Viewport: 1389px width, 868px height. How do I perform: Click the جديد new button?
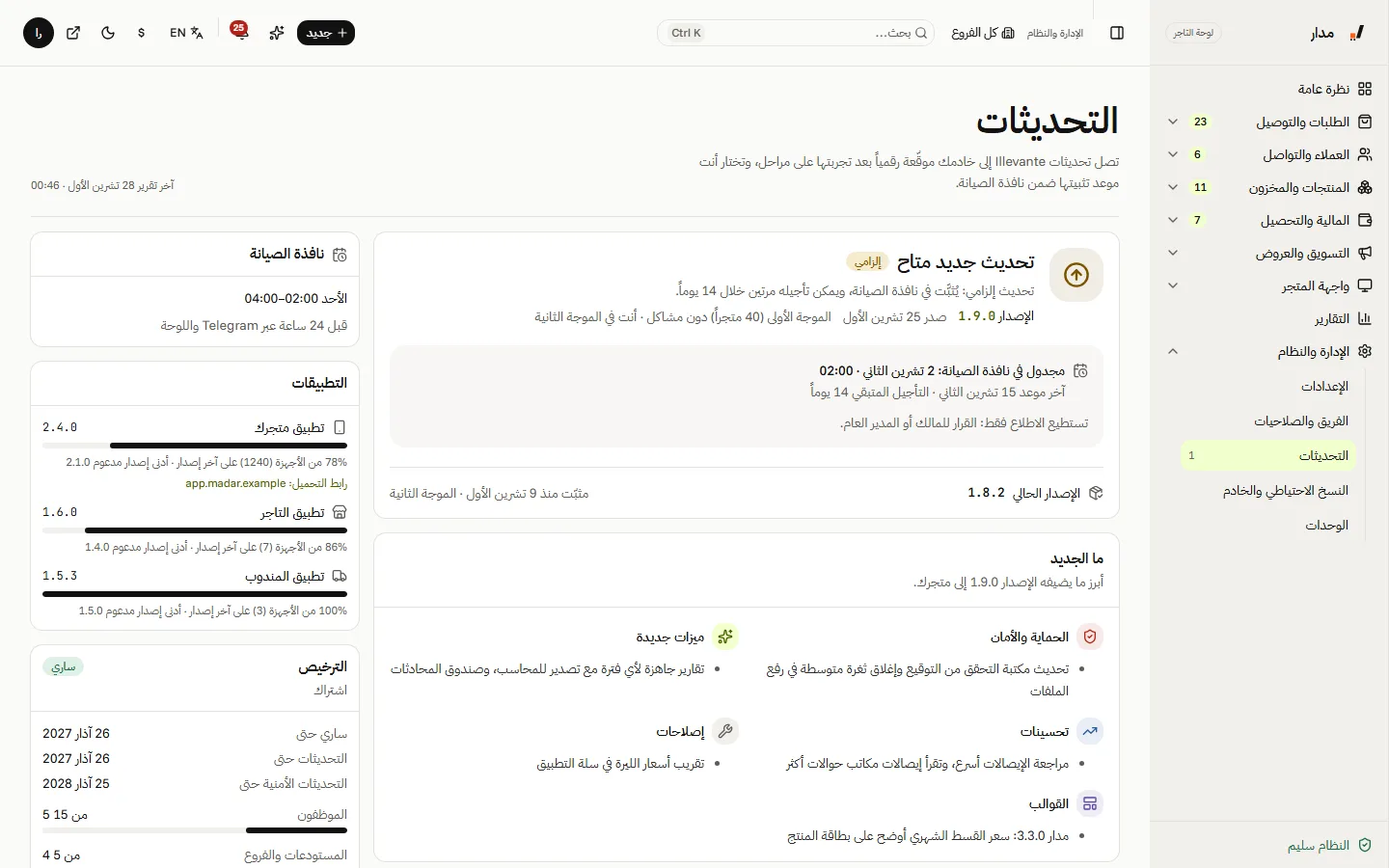point(326,33)
